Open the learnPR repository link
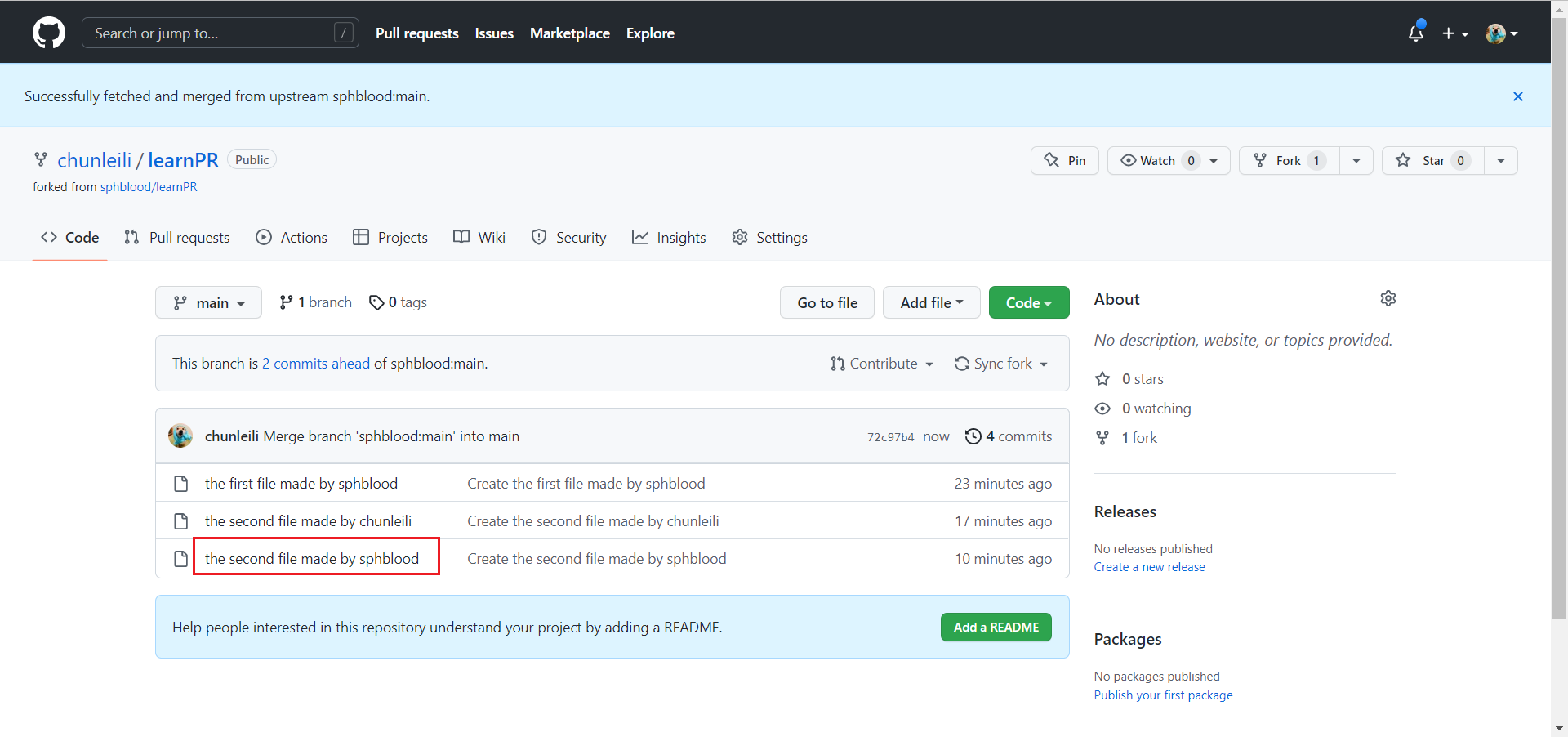The image size is (1568, 737). [x=183, y=160]
